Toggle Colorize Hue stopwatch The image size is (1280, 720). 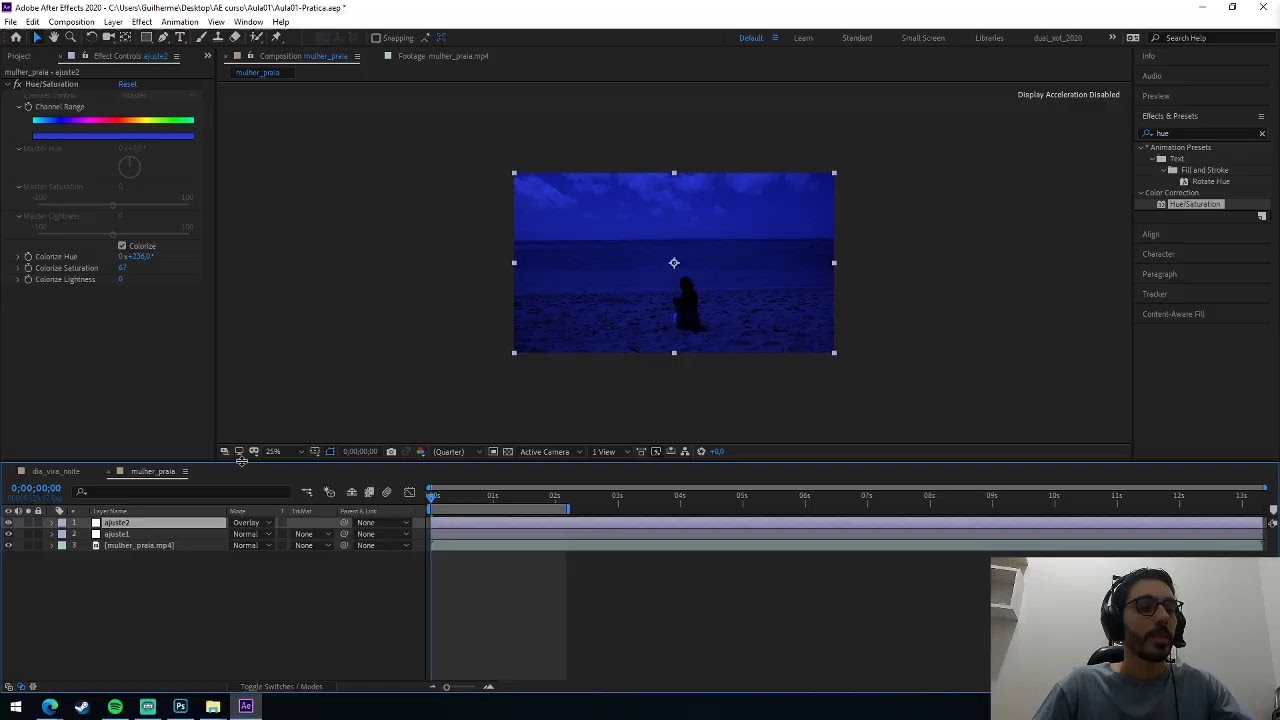coord(28,257)
